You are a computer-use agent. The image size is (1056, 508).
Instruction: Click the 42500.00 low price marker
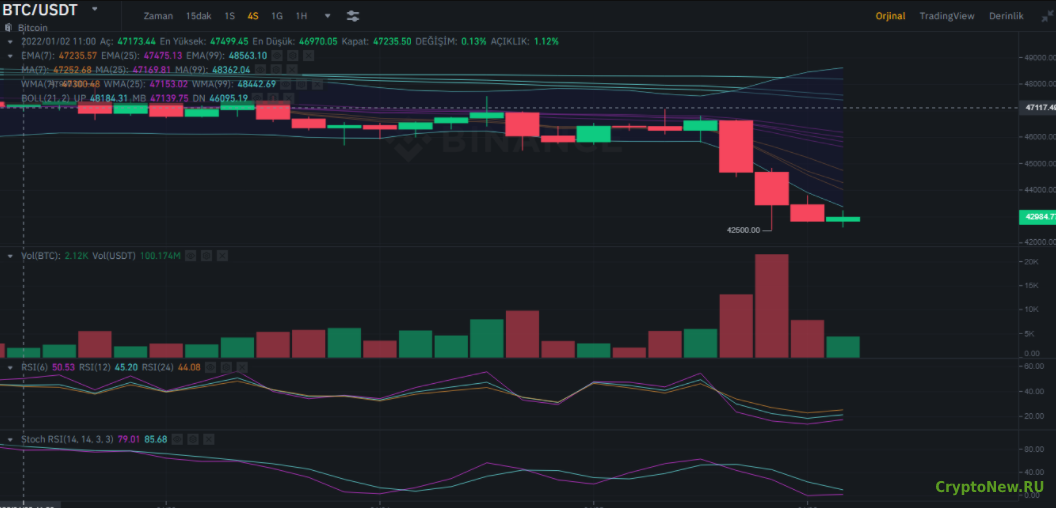pyautogui.click(x=744, y=230)
